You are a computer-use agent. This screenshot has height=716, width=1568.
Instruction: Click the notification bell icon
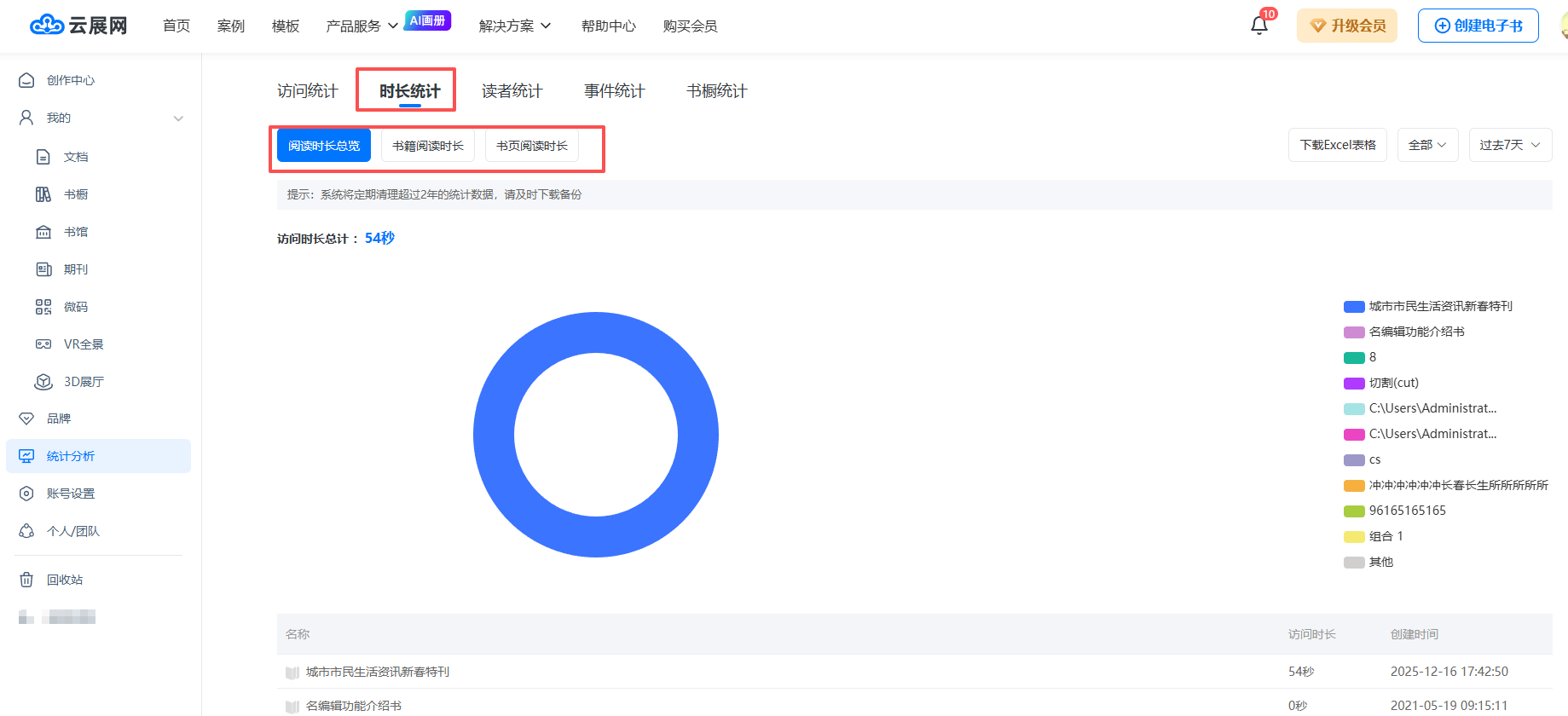tap(1258, 26)
